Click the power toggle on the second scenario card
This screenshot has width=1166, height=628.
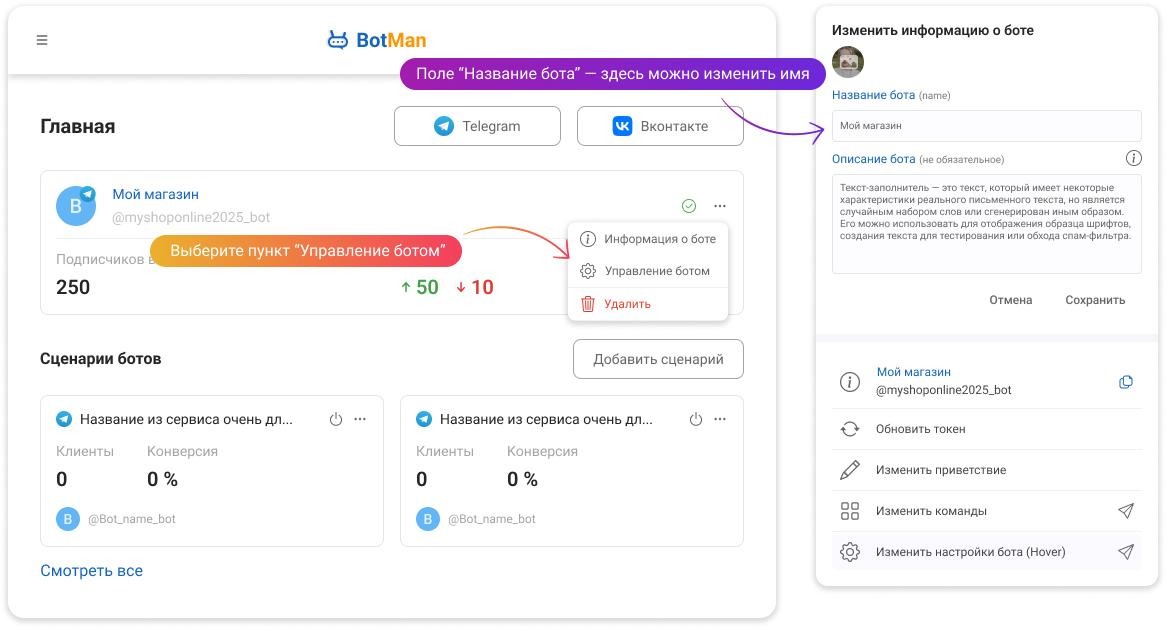click(x=696, y=419)
